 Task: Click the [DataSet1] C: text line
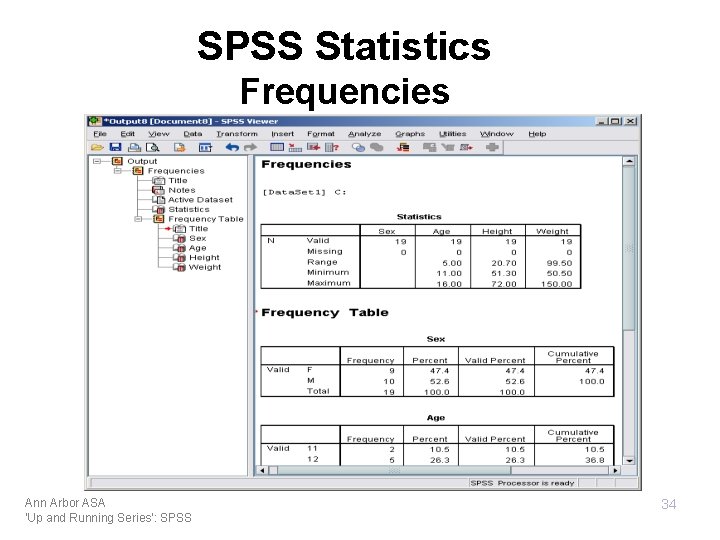304,192
